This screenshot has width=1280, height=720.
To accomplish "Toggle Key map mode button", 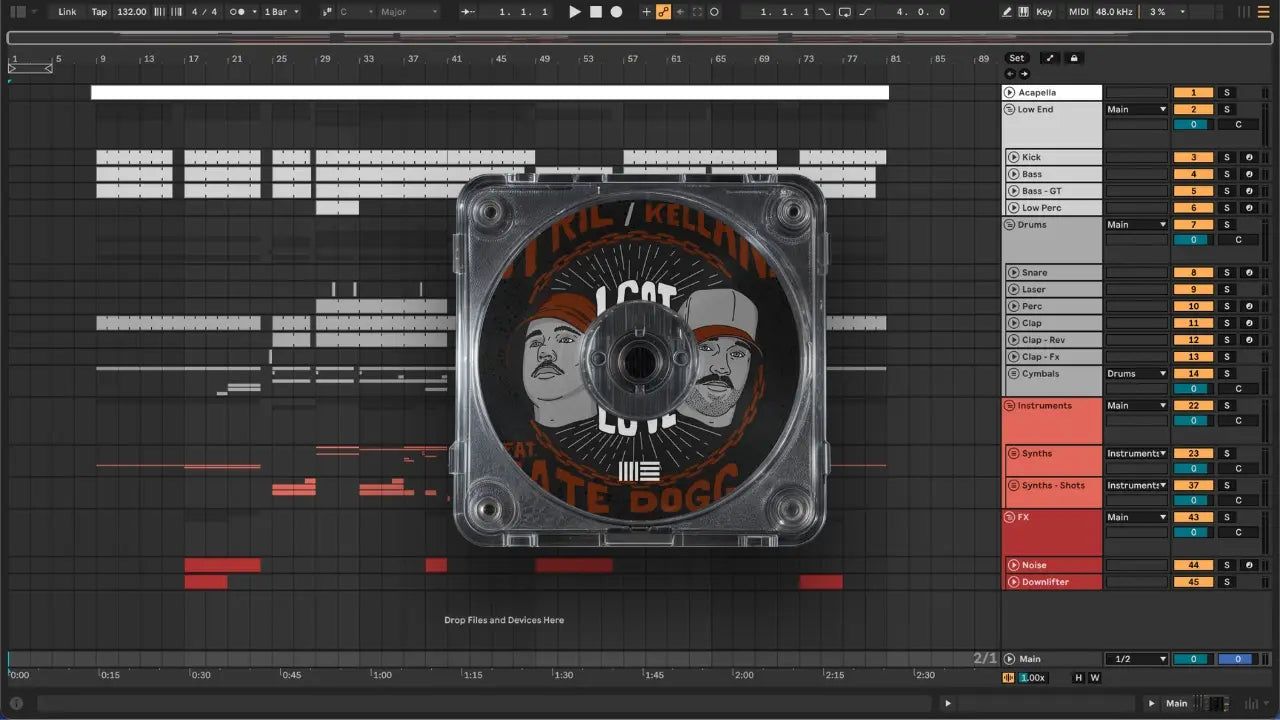I will pyautogui.click(x=1044, y=12).
